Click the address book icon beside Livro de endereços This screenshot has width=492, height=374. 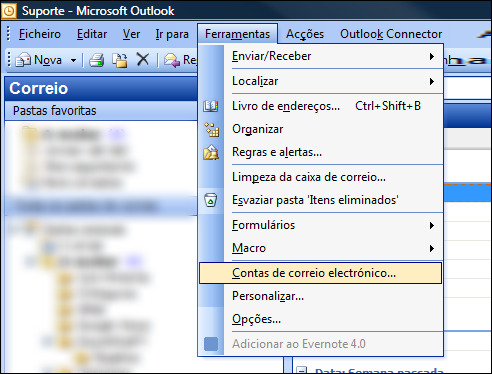[211, 106]
